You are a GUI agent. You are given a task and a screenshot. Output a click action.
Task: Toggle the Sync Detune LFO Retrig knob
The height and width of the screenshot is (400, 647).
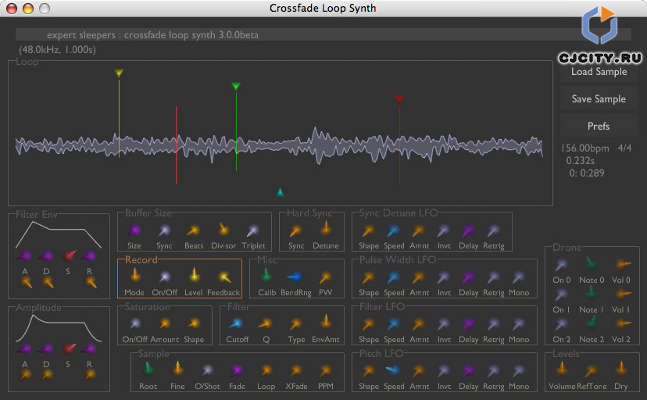point(494,231)
